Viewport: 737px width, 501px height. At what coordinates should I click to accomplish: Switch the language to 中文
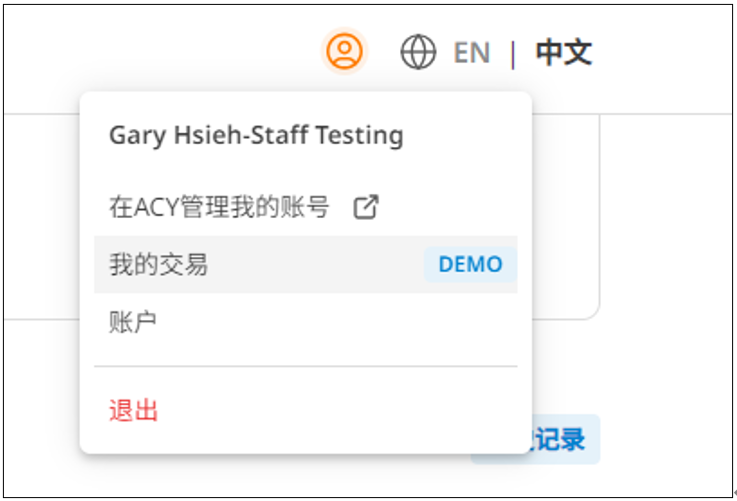coord(563,52)
